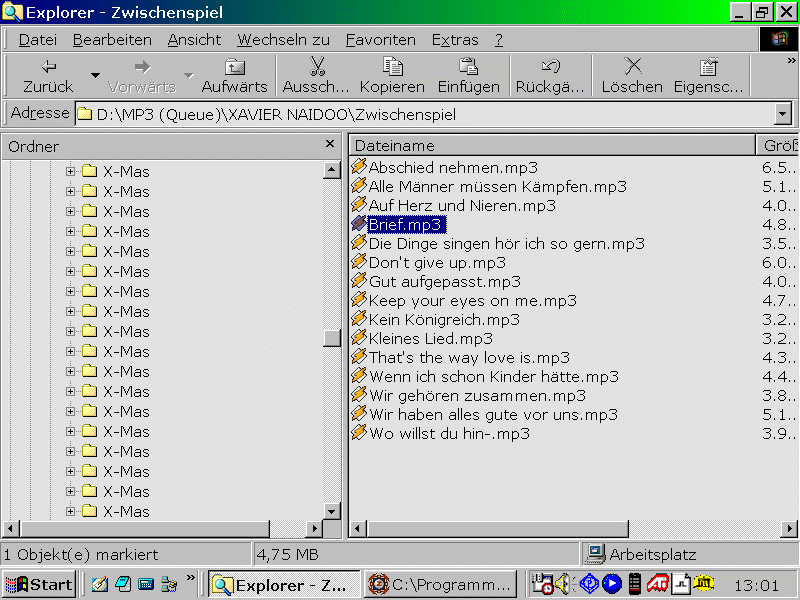Expand the toolbar overflow chevron
Screen dimensions: 800x600
[791, 62]
